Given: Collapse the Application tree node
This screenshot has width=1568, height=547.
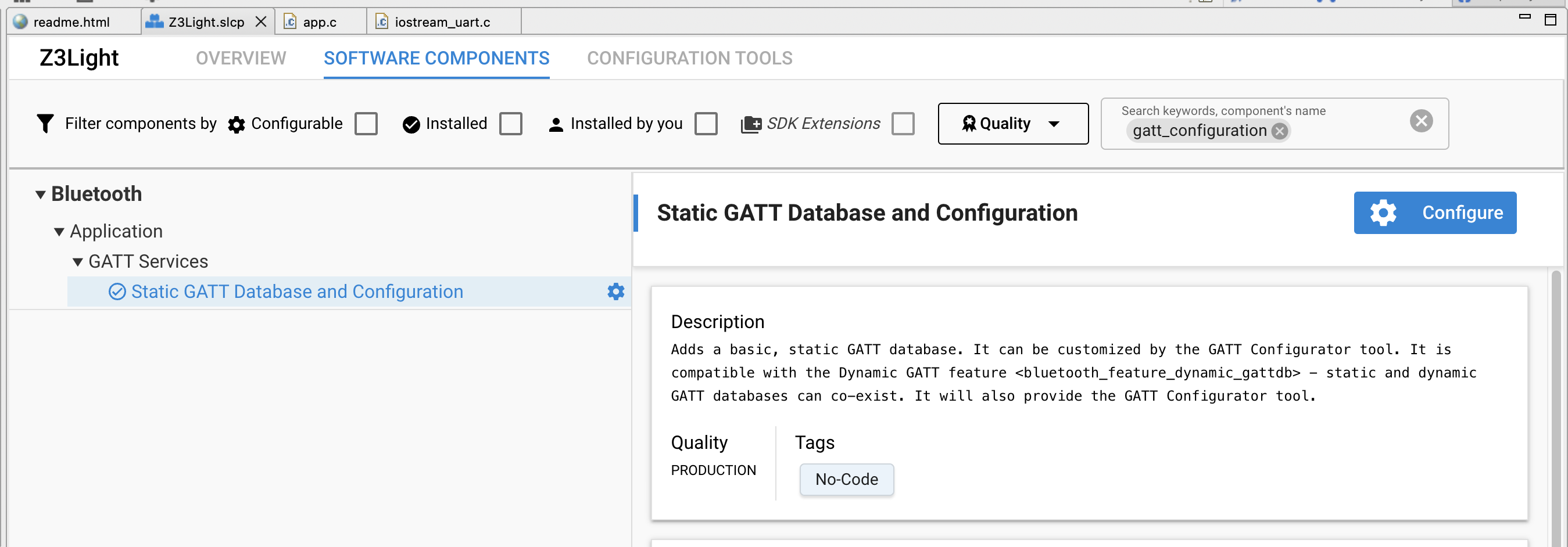Looking at the screenshot, I should click(x=59, y=232).
